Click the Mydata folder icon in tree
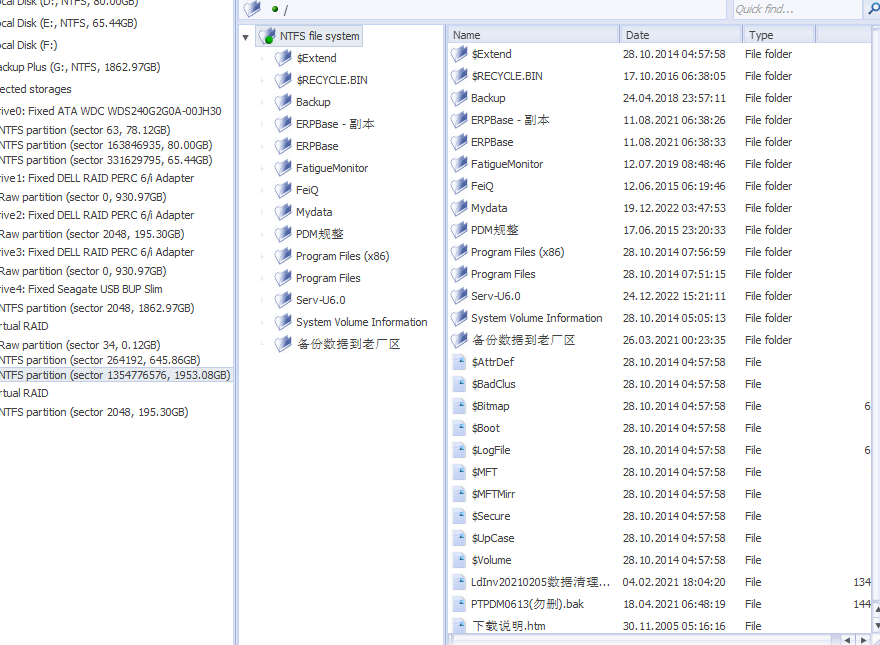The image size is (880, 645). 283,212
